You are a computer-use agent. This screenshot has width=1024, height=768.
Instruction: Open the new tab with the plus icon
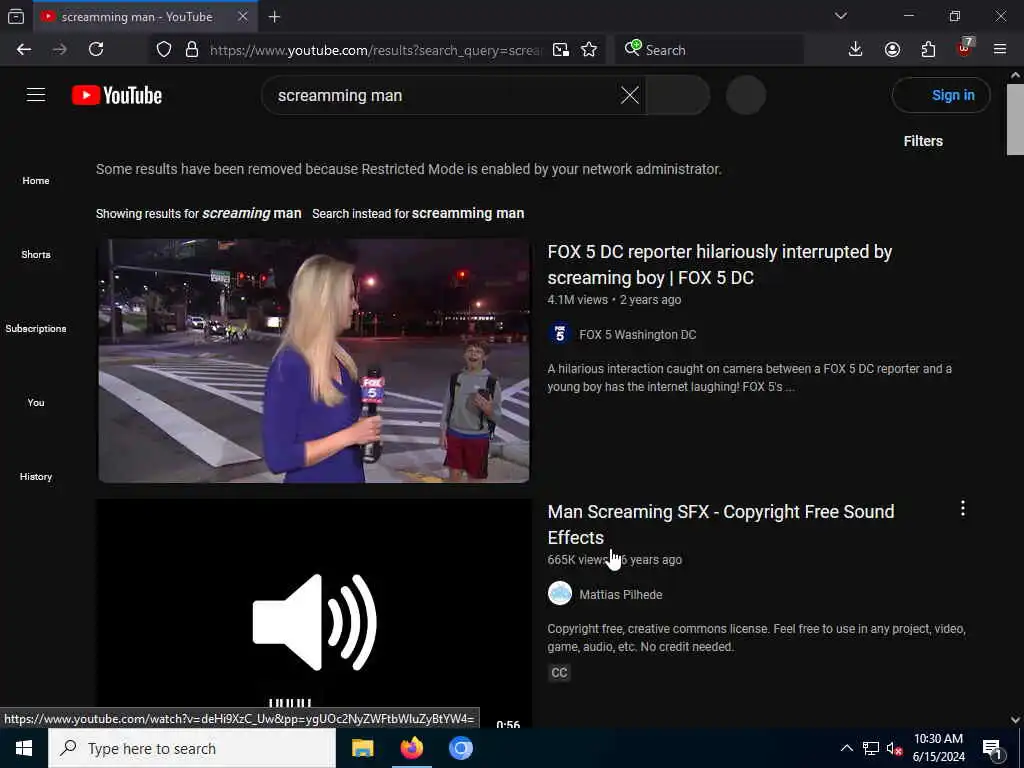(x=274, y=17)
